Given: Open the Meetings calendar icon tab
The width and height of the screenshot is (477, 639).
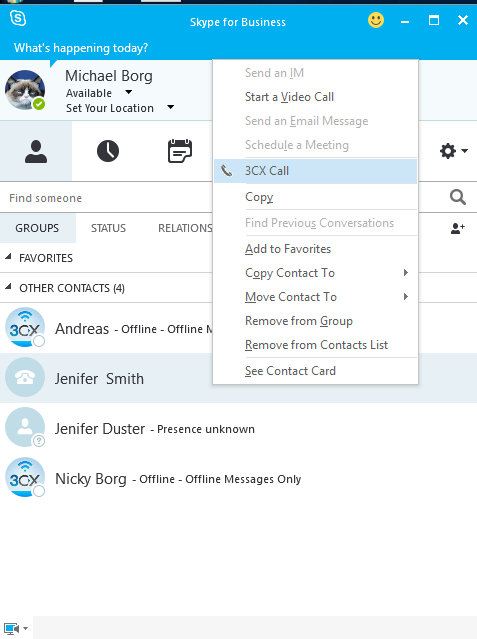Looking at the screenshot, I should coord(180,151).
